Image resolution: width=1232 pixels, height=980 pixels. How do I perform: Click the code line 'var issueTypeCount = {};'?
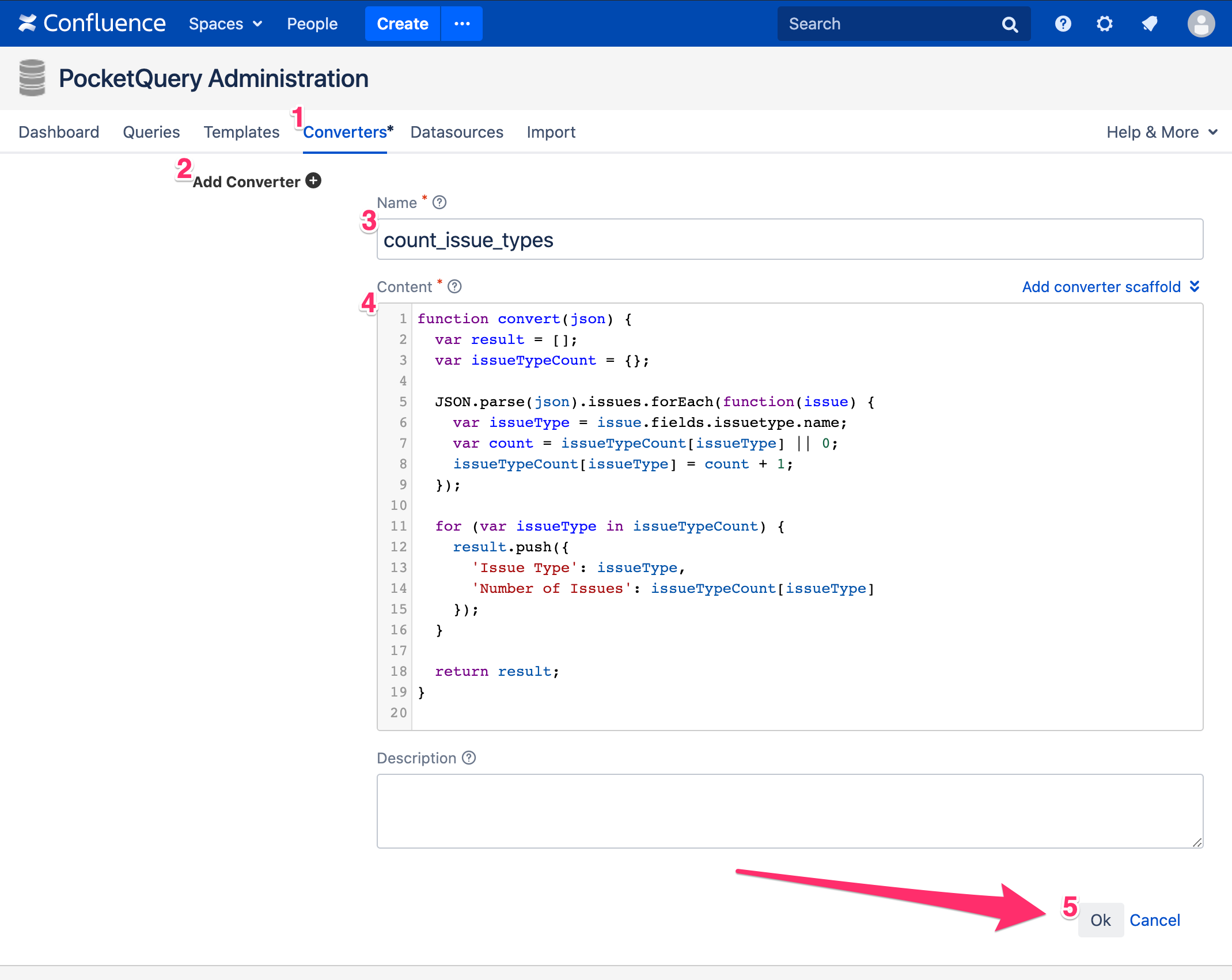click(x=542, y=360)
